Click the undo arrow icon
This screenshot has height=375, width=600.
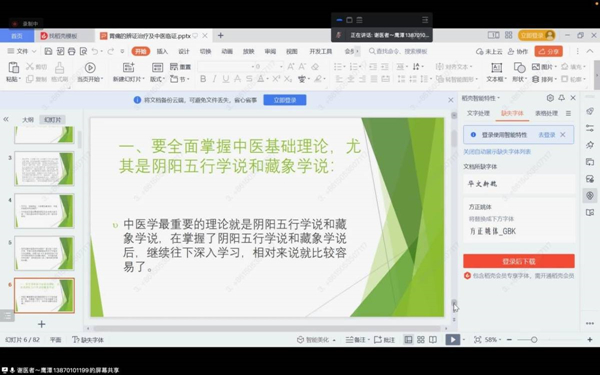point(95,51)
